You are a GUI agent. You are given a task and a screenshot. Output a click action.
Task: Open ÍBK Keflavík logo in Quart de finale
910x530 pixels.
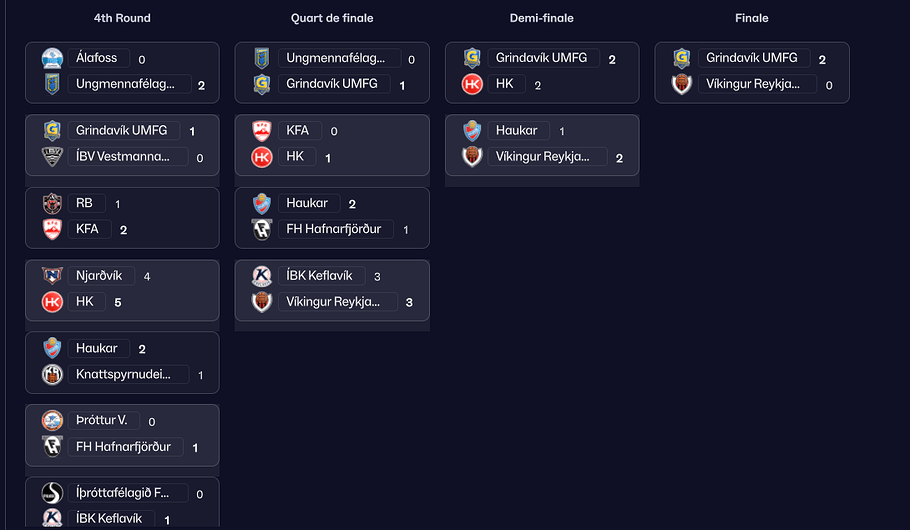263,276
